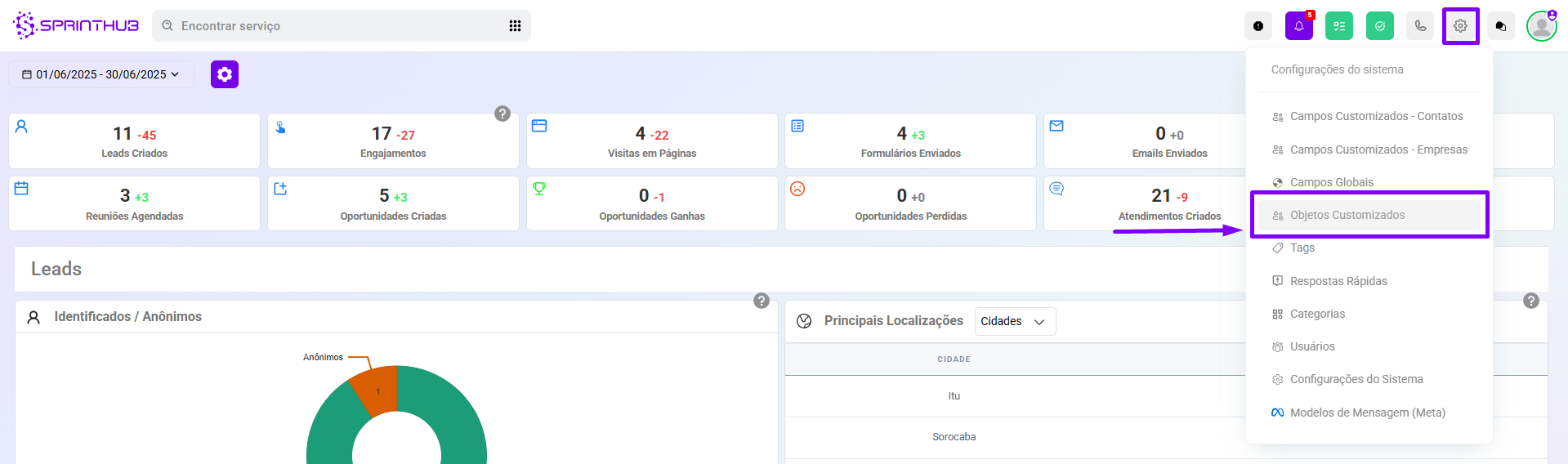Click the system settings gear icon in header
Image resolution: width=1568 pixels, height=464 pixels.
1460,26
